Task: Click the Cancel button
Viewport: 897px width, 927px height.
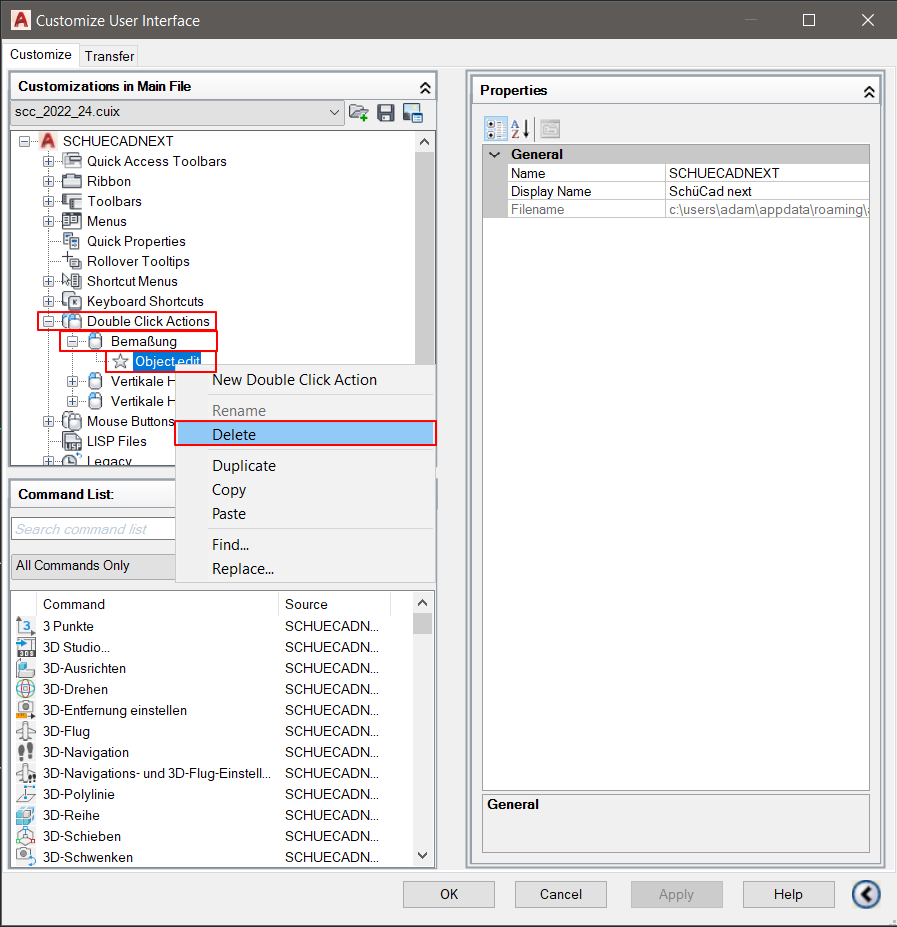Action: (561, 894)
